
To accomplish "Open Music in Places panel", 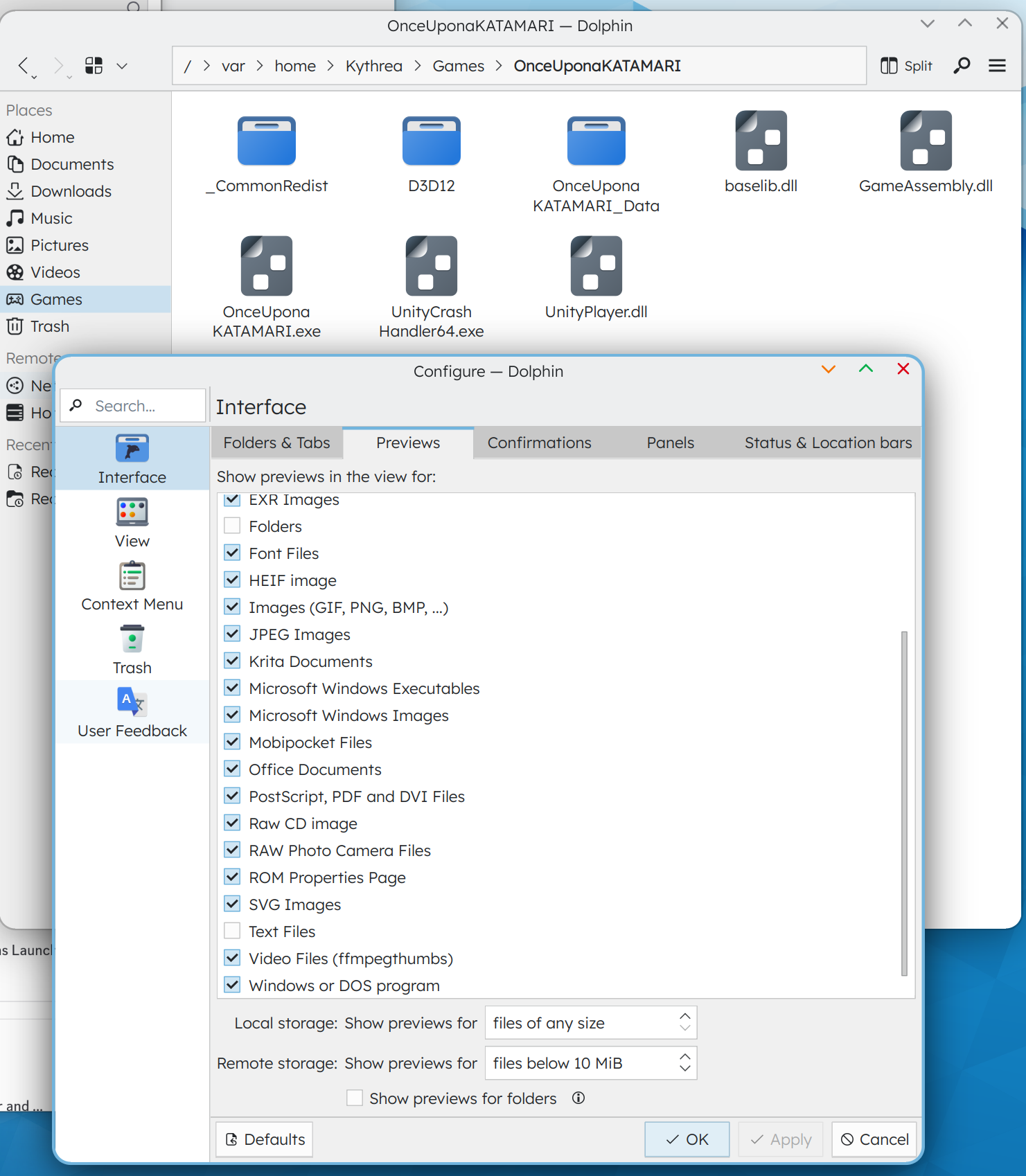I will coord(85,218).
